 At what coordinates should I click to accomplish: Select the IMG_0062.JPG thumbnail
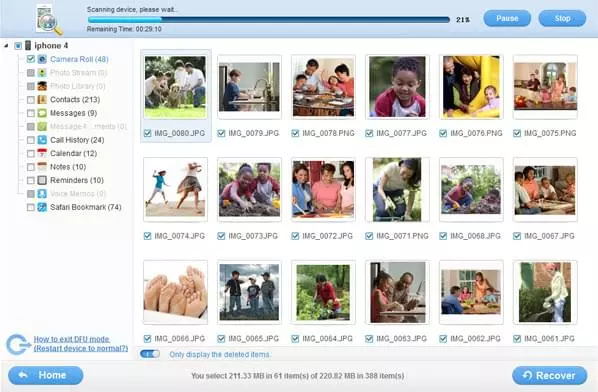point(471,292)
